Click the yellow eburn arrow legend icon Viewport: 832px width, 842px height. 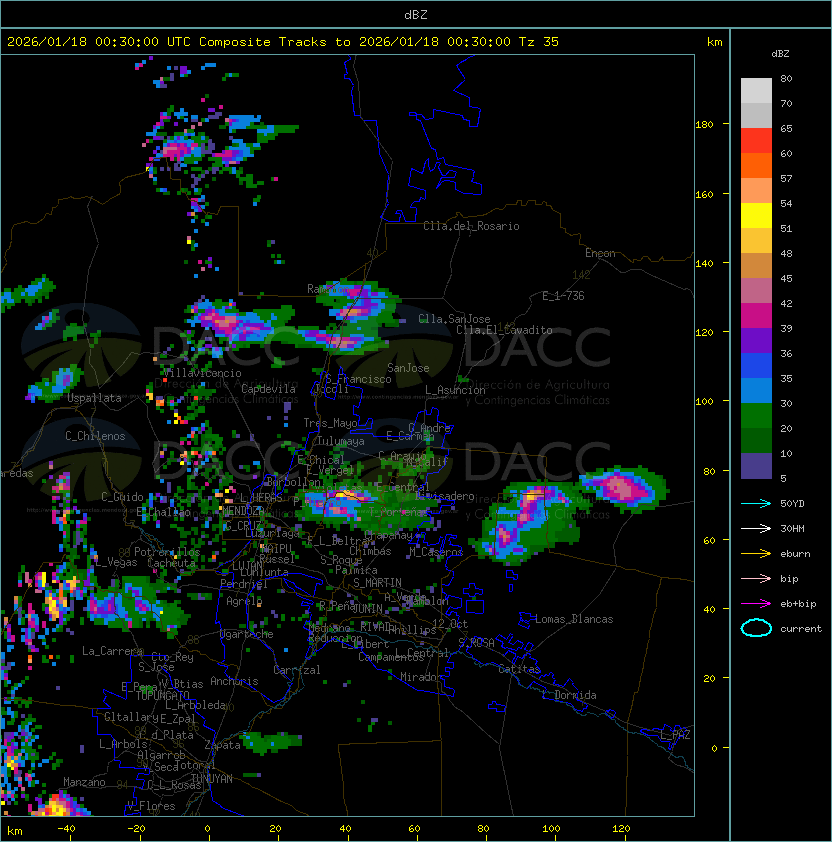(756, 554)
